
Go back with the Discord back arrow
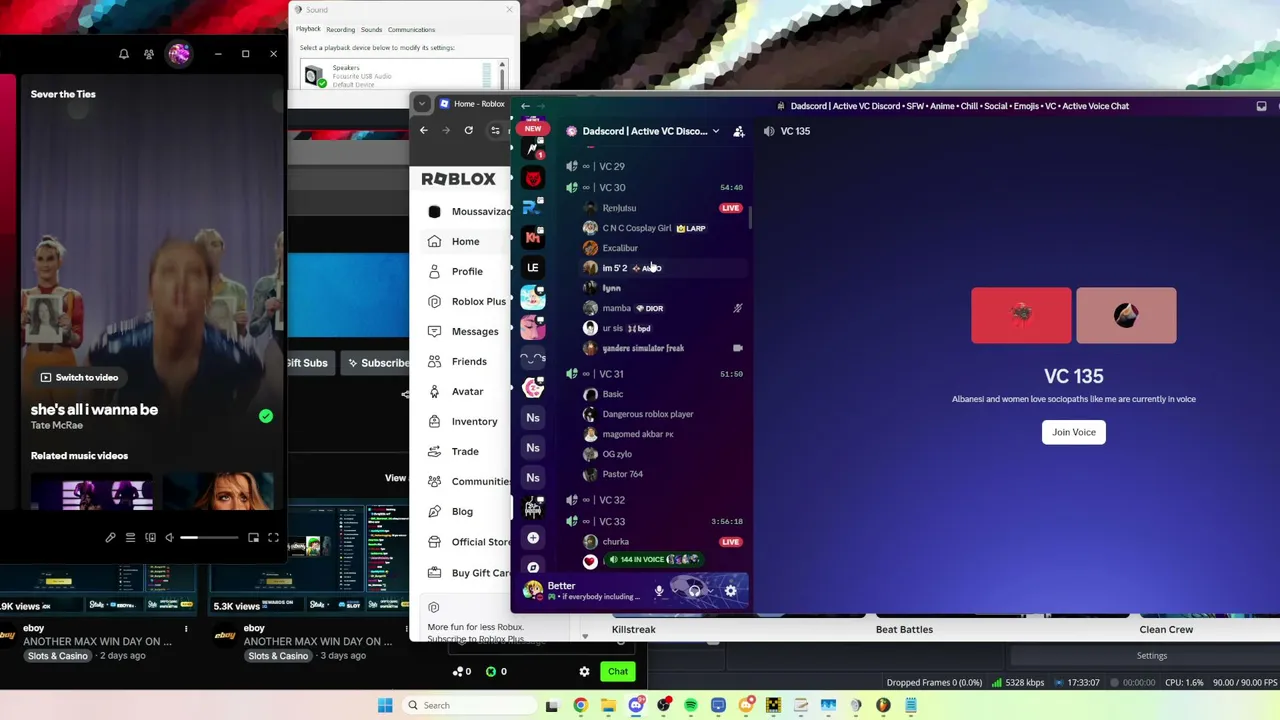click(525, 106)
